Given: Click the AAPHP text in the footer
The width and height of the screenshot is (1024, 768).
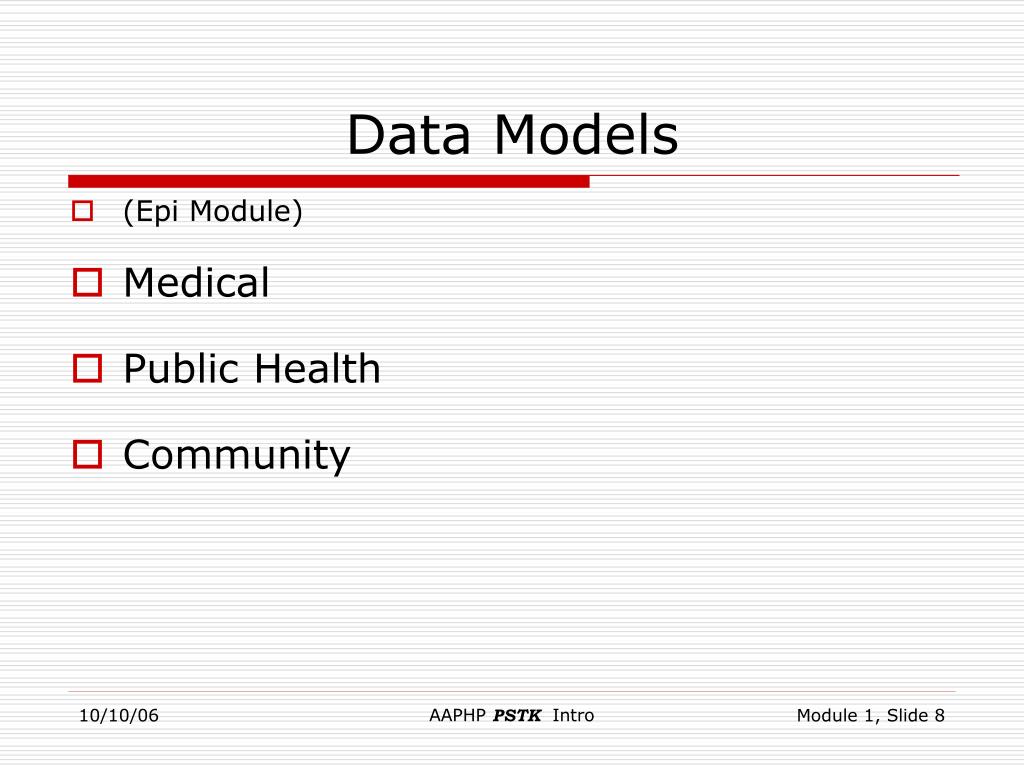Looking at the screenshot, I should (x=457, y=716).
